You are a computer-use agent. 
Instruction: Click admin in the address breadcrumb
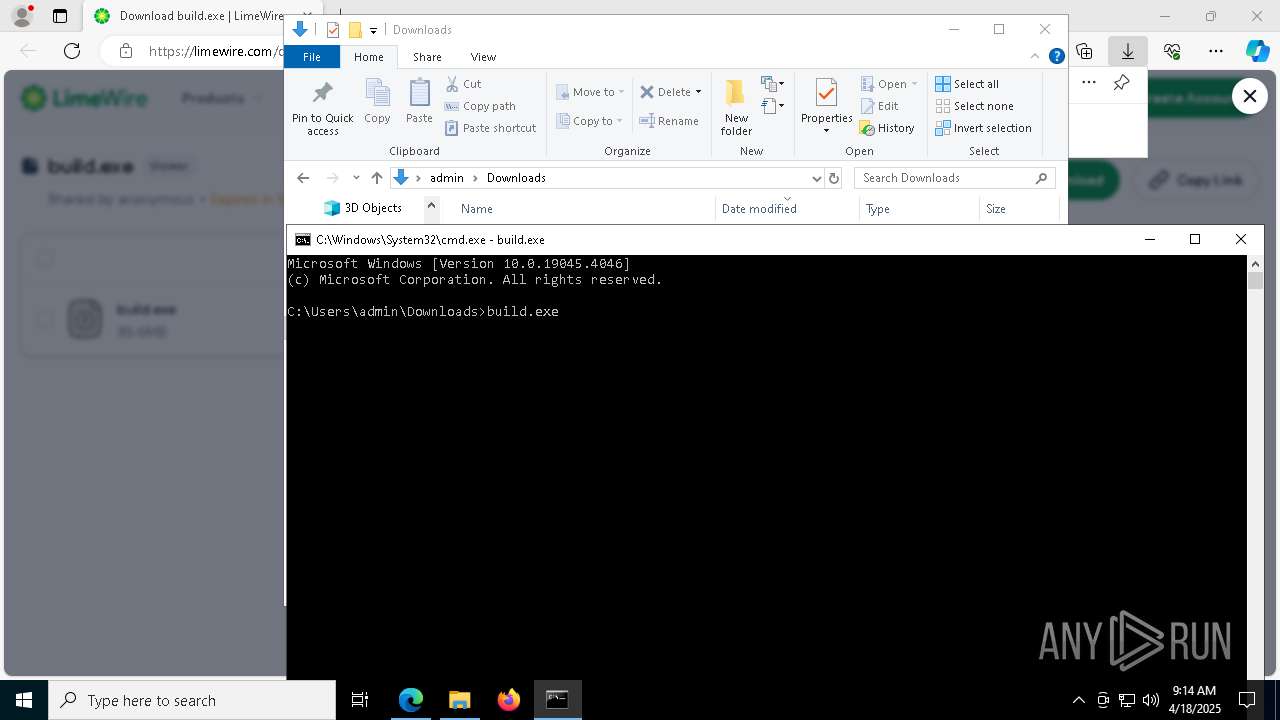pyautogui.click(x=447, y=178)
